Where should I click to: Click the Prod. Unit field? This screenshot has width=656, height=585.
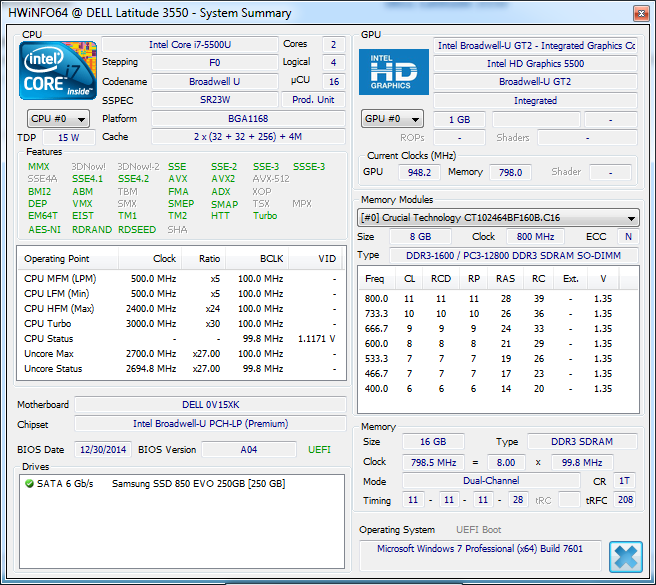pyautogui.click(x=313, y=100)
